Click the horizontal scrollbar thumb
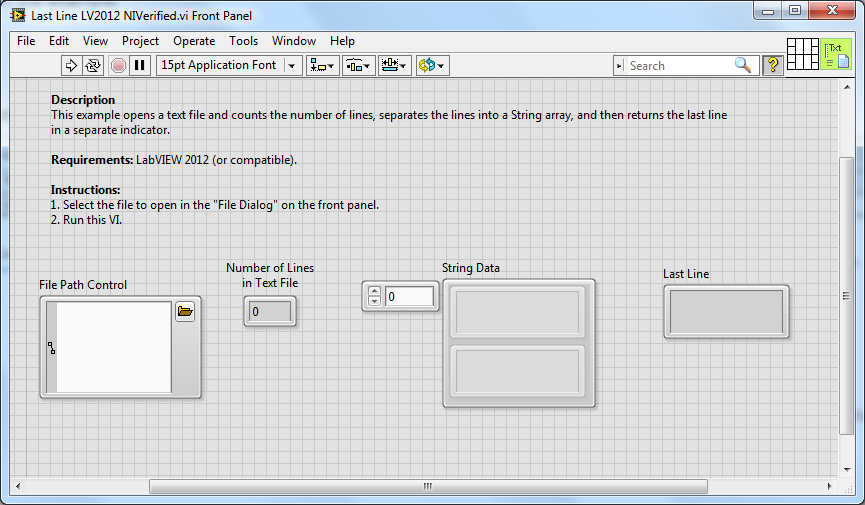Viewport: 865px width, 505px height. tap(428, 486)
